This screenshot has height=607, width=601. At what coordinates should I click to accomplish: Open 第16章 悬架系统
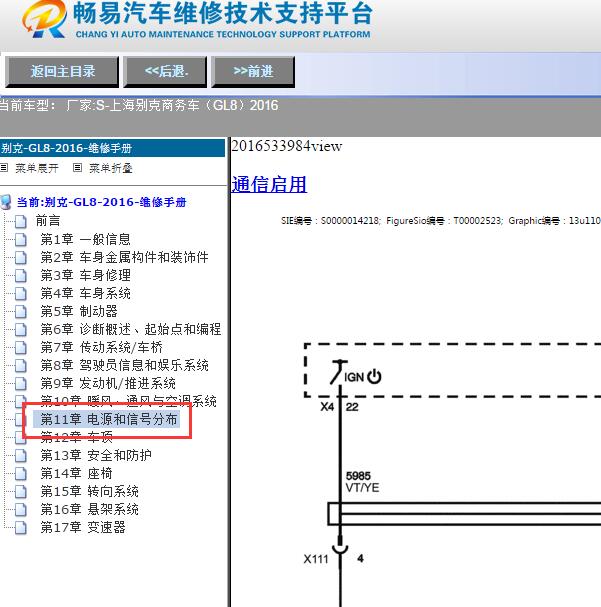89,509
